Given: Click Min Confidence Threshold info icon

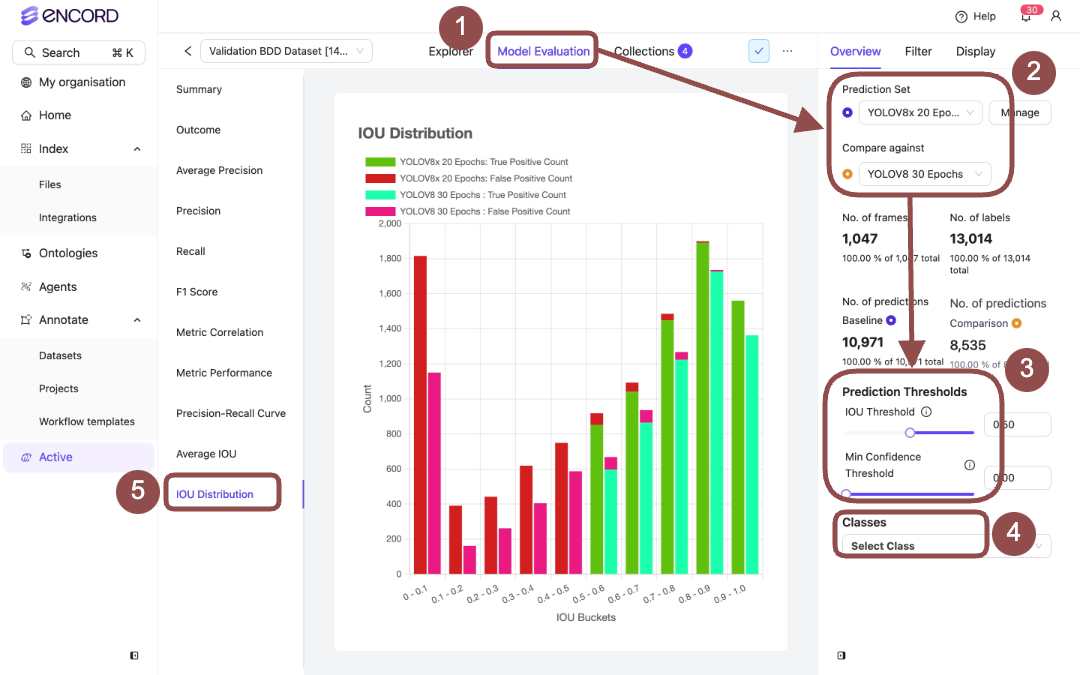Looking at the screenshot, I should pos(969,465).
